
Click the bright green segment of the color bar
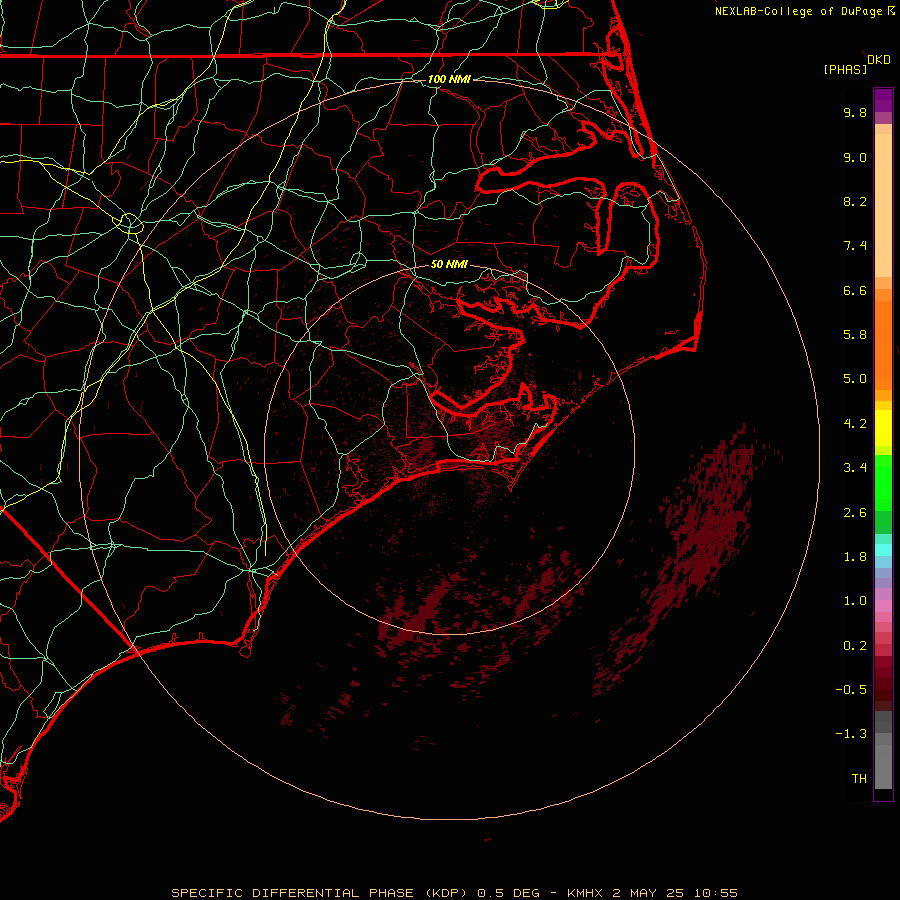[x=883, y=482]
